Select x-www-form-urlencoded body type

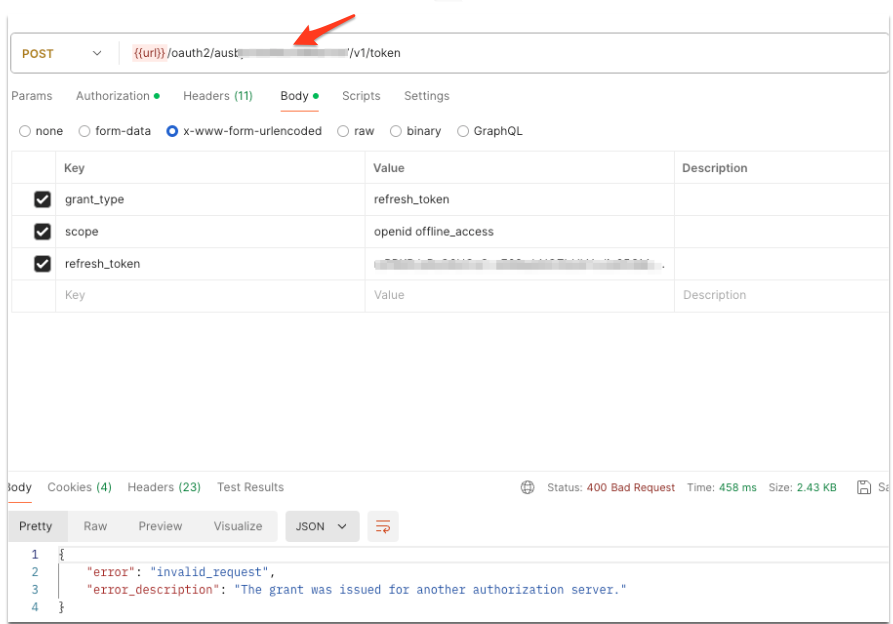coord(244,131)
